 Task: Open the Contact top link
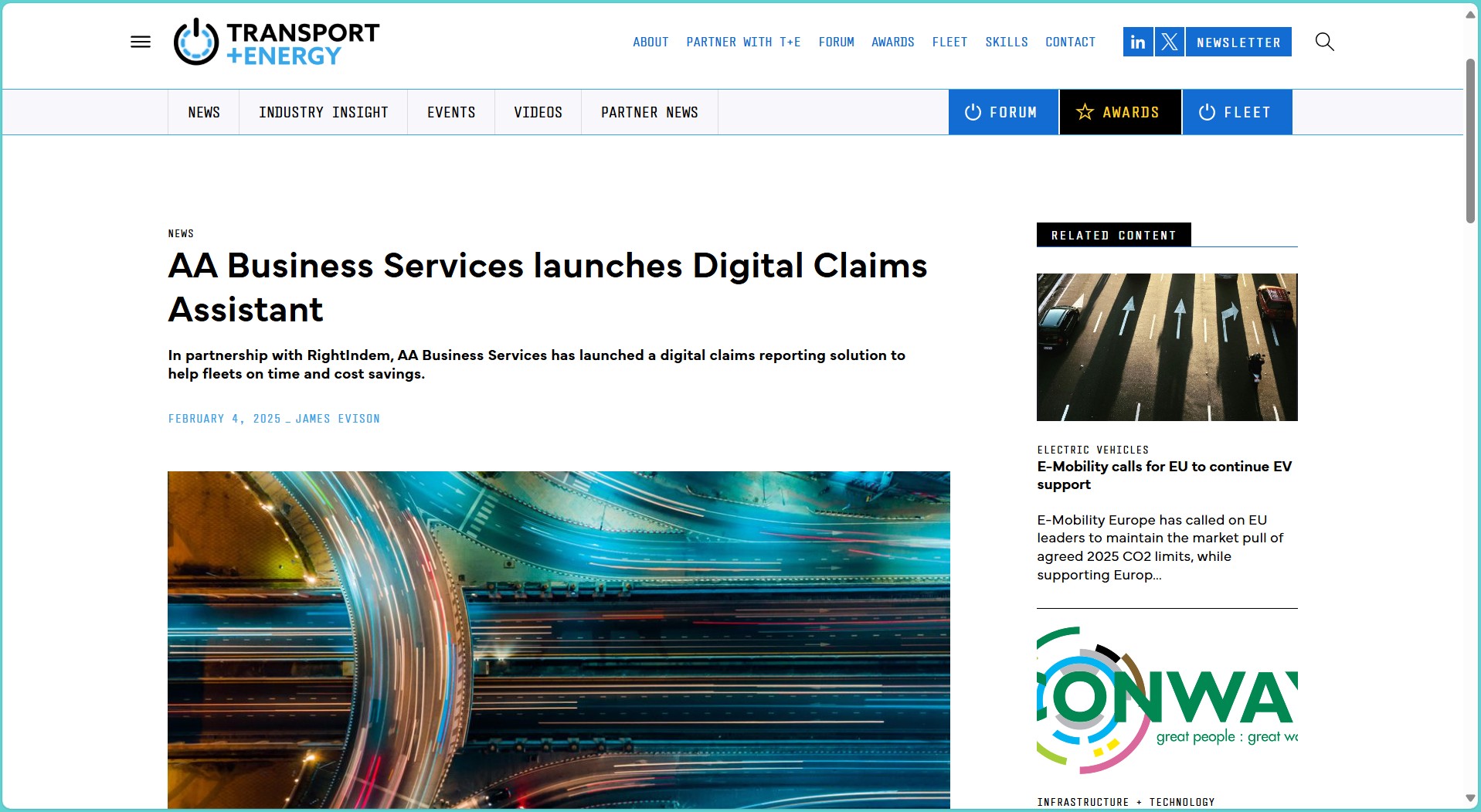point(1070,42)
